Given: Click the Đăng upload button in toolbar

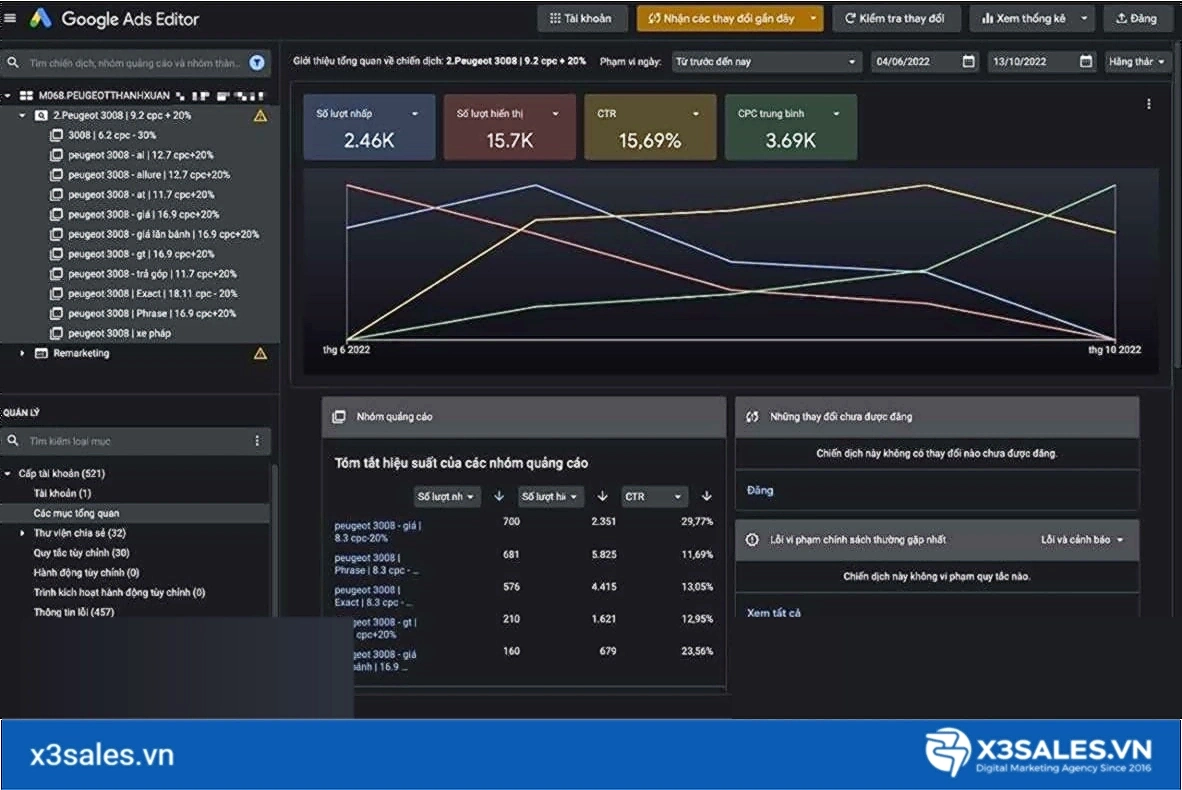Looking at the screenshot, I should point(1137,18).
